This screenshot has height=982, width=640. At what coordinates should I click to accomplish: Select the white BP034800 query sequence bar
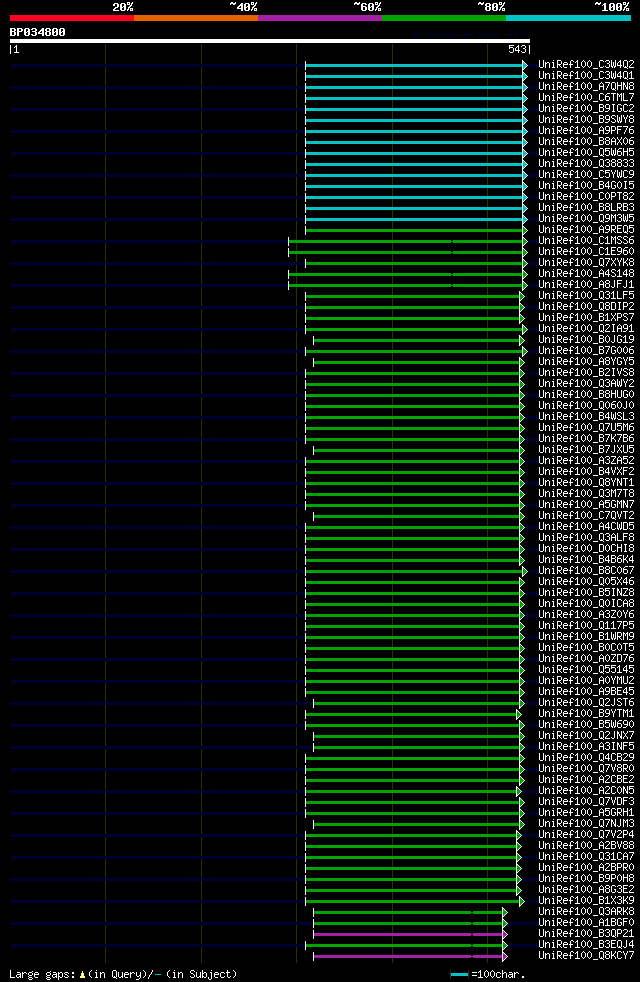click(x=270, y=41)
